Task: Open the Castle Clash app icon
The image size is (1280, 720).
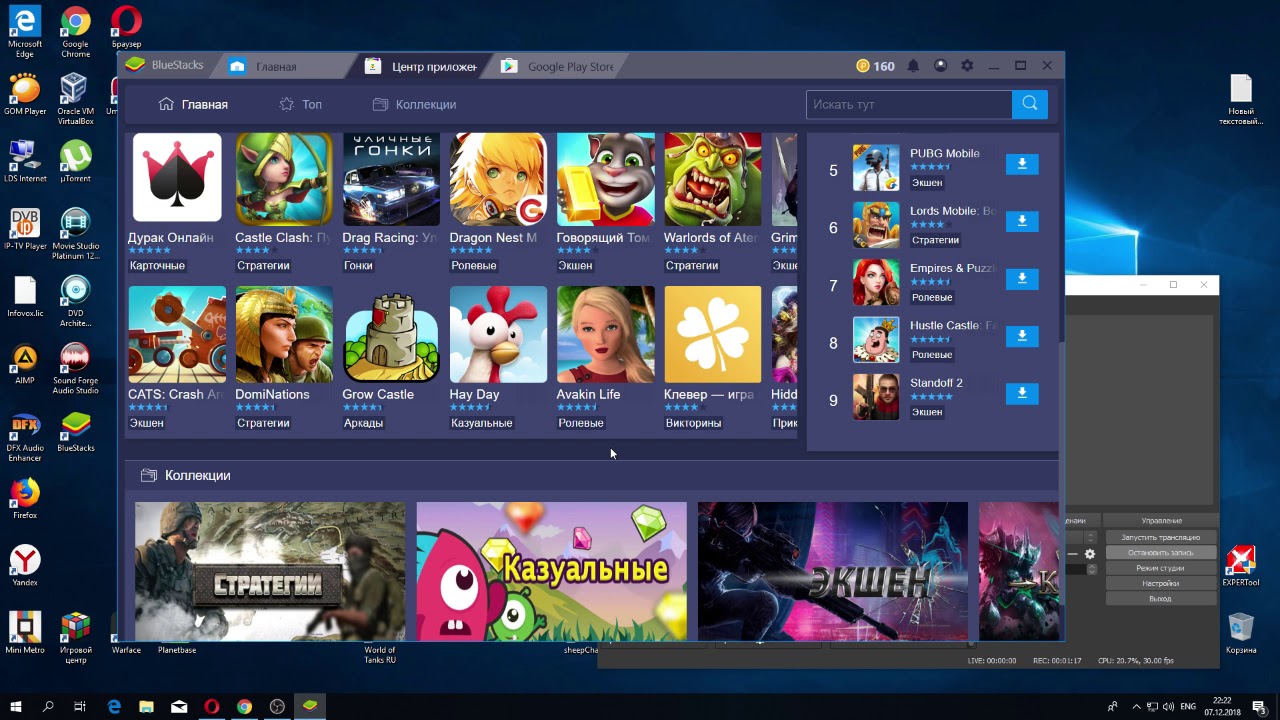Action: [284, 178]
